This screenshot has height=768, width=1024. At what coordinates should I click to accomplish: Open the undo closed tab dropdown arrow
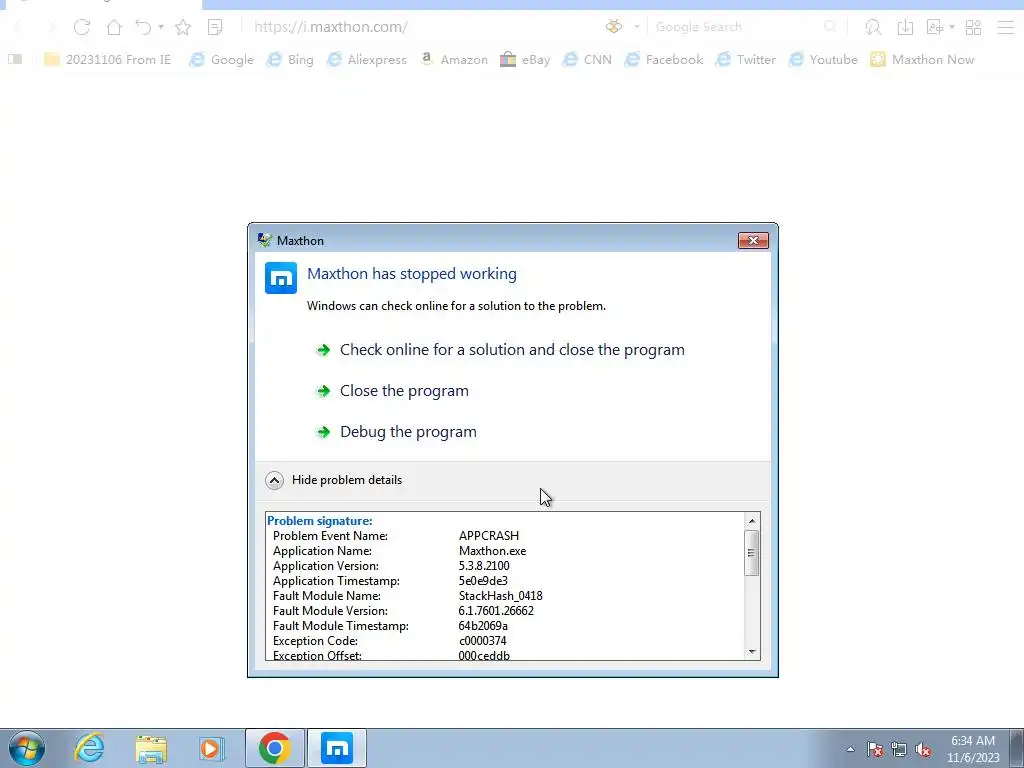[x=161, y=27]
